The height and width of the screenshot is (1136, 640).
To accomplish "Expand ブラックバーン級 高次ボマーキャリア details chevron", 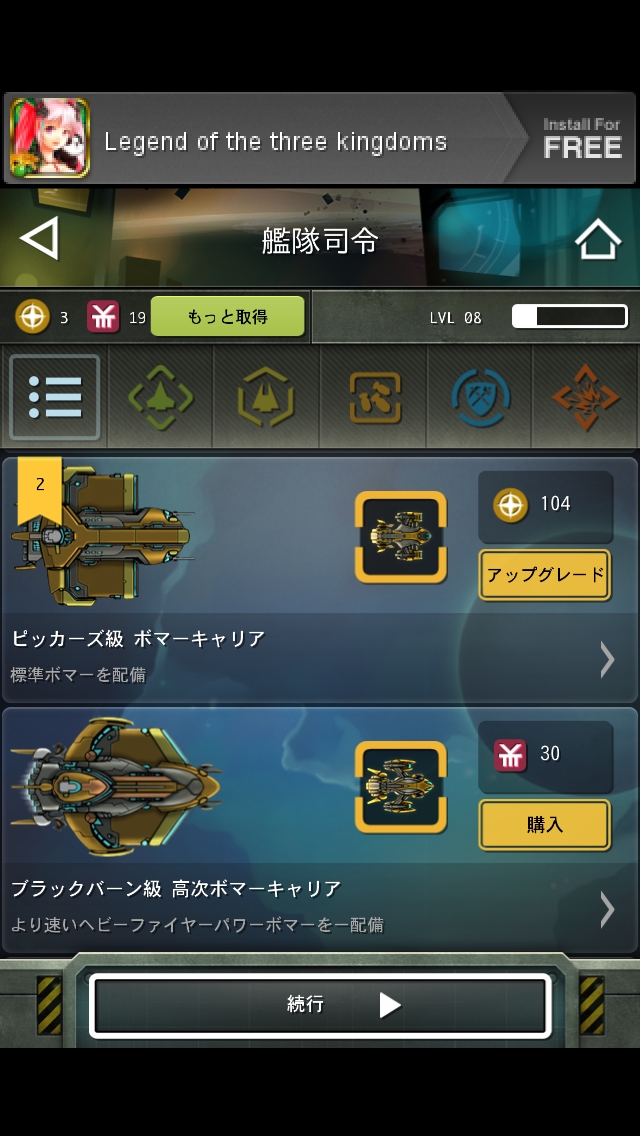I will point(607,909).
